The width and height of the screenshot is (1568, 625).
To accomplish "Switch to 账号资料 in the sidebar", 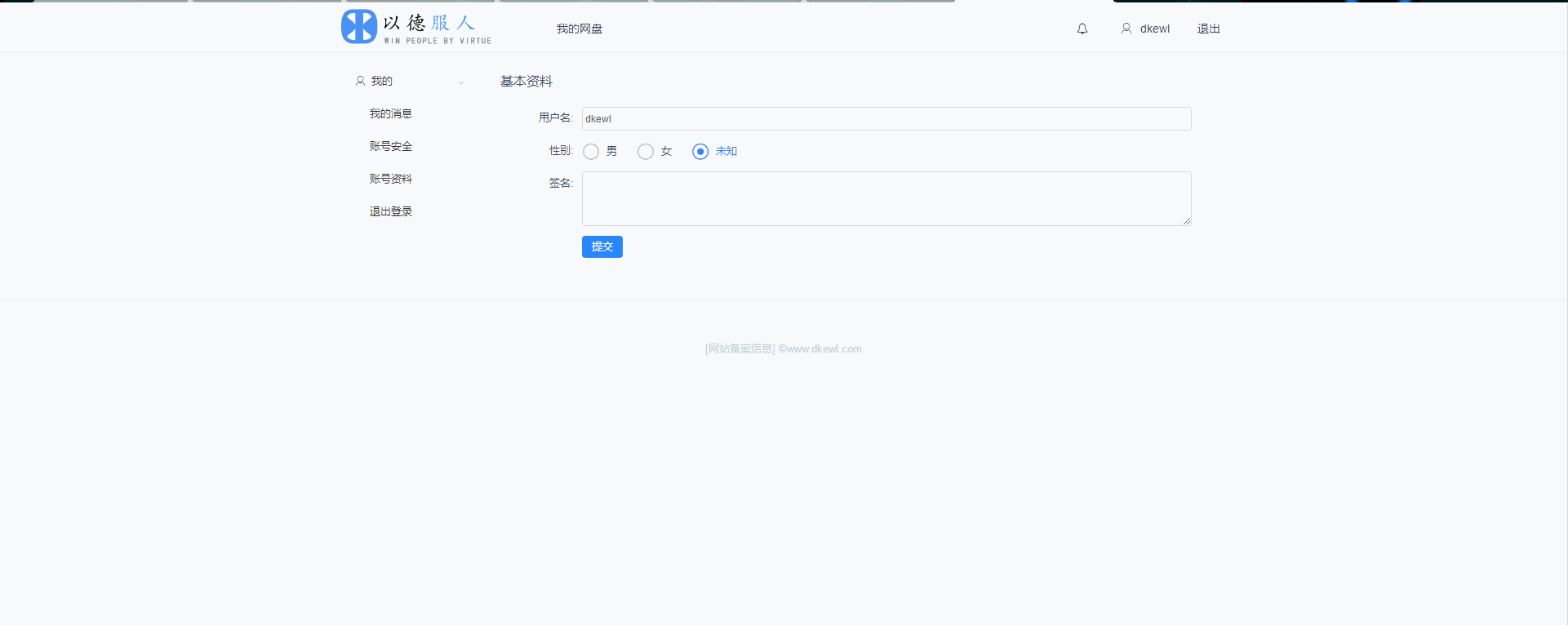I will 391,179.
